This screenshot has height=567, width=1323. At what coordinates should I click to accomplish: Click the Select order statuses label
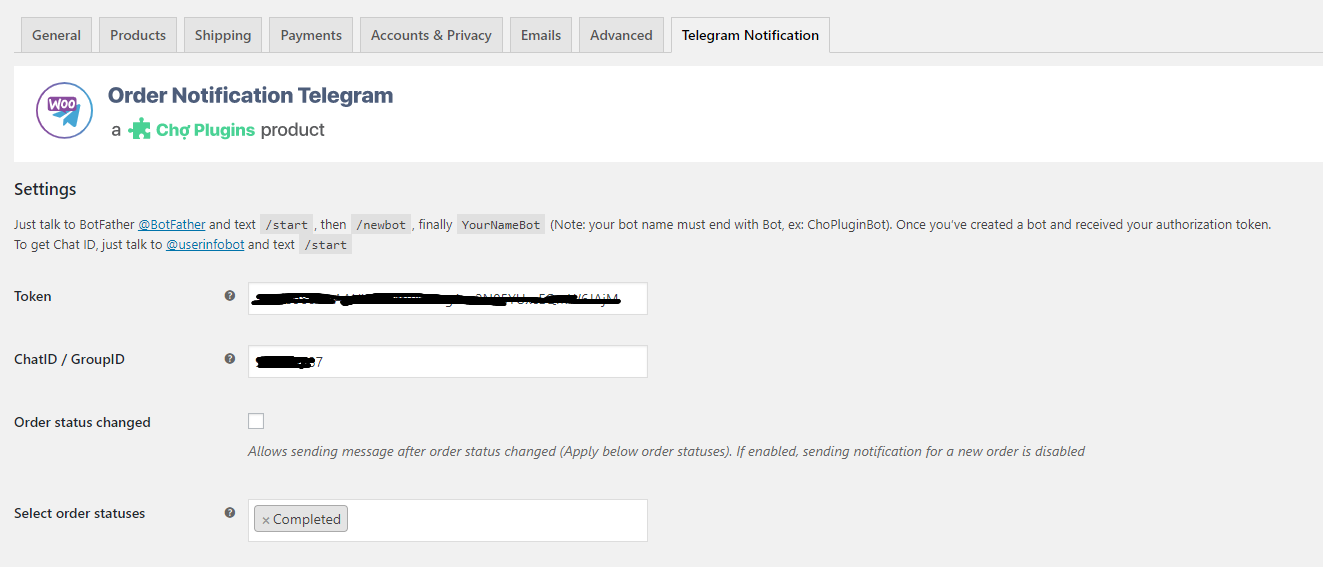[x=80, y=513]
